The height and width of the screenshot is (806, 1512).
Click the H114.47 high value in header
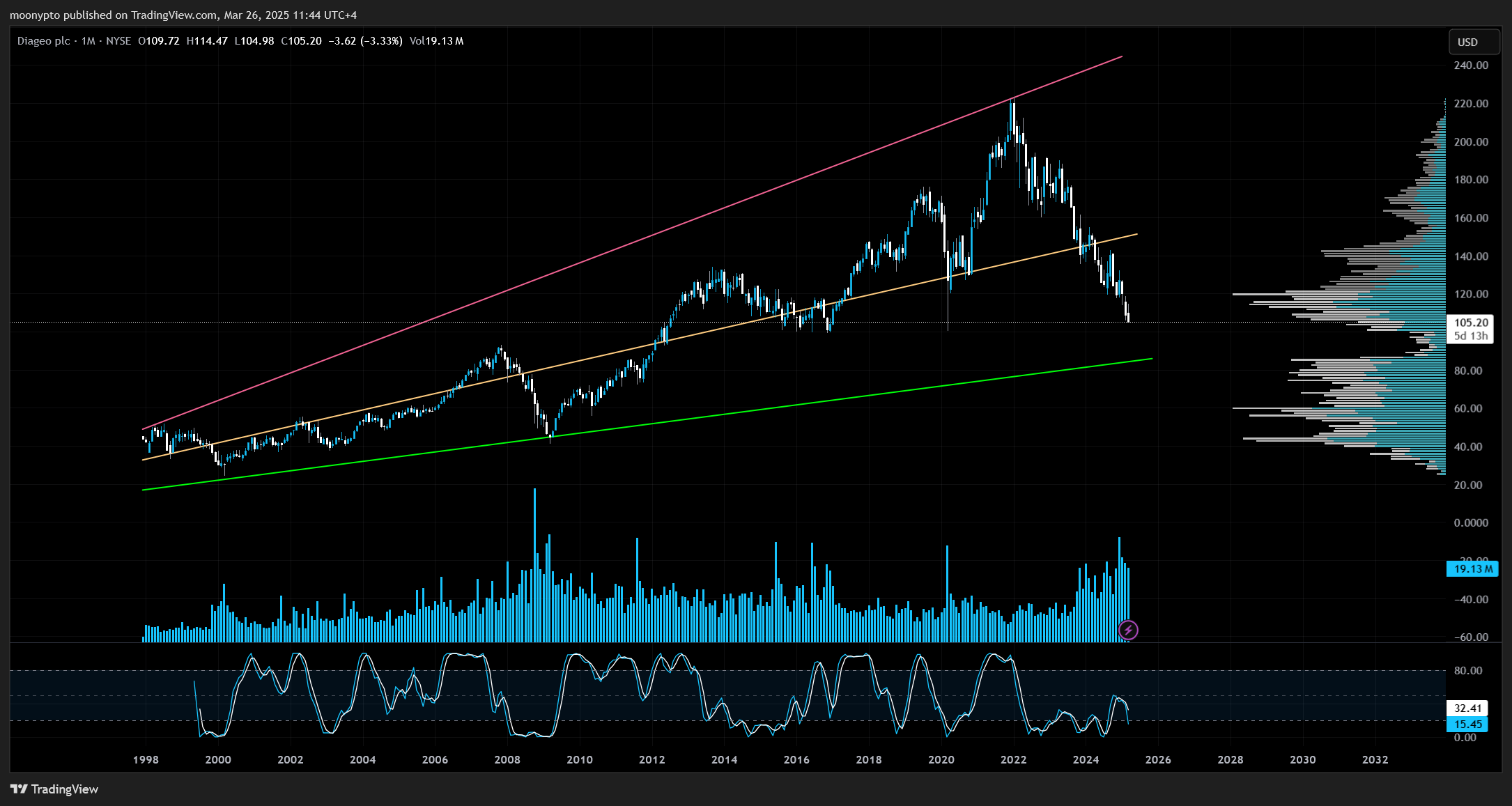pyautogui.click(x=207, y=41)
